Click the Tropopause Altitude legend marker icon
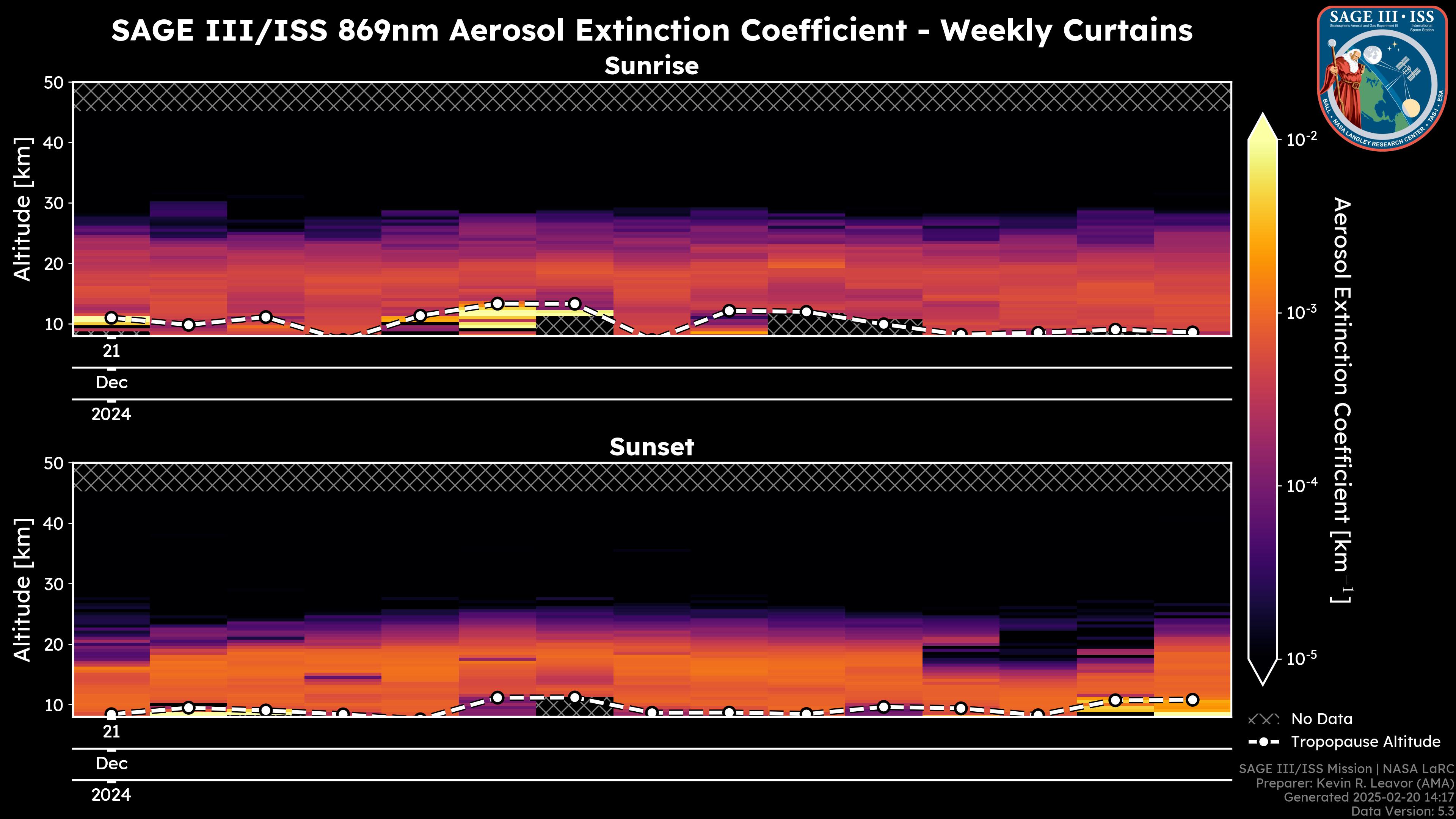This screenshot has width=1456, height=819. coord(1263,742)
